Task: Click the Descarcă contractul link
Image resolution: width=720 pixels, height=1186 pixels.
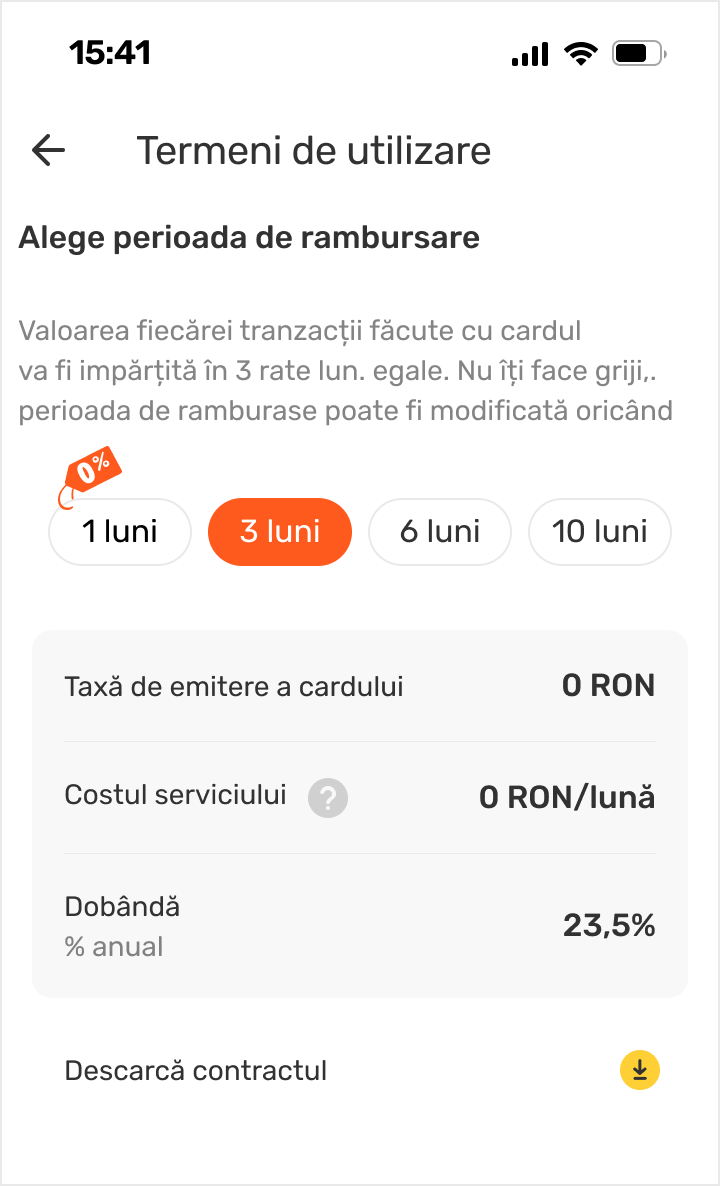Action: point(196,1071)
